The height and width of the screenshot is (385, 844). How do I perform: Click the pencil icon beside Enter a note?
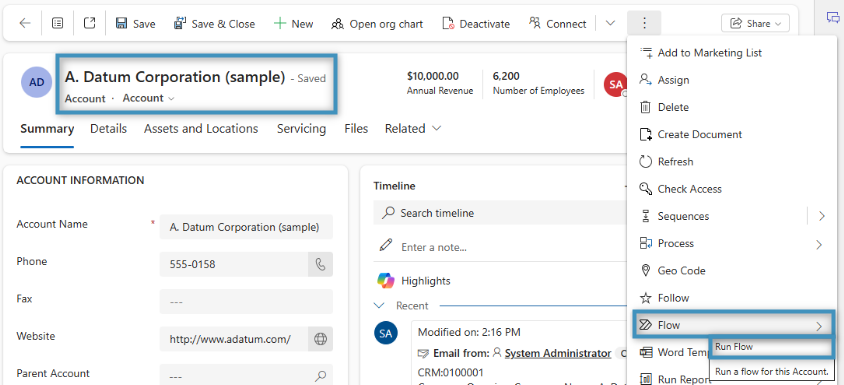pos(385,246)
